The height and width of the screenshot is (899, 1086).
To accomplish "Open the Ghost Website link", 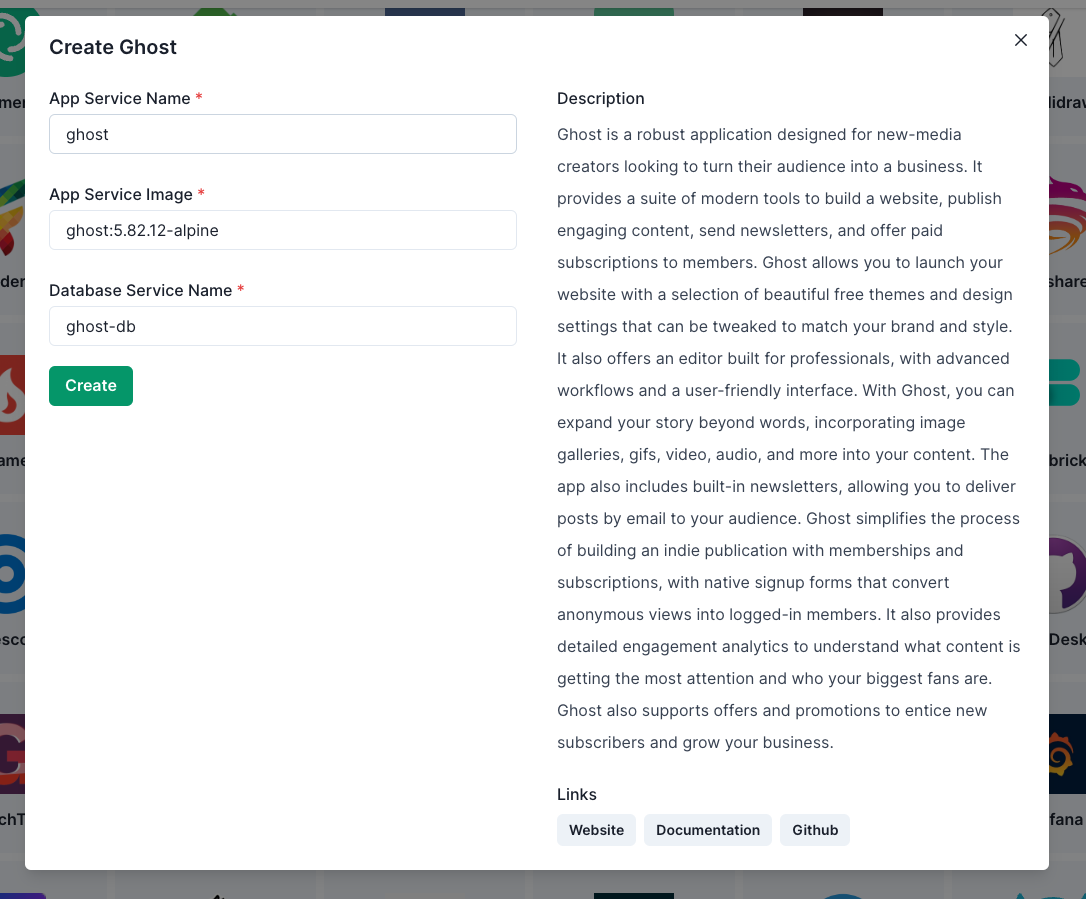I will 596,830.
